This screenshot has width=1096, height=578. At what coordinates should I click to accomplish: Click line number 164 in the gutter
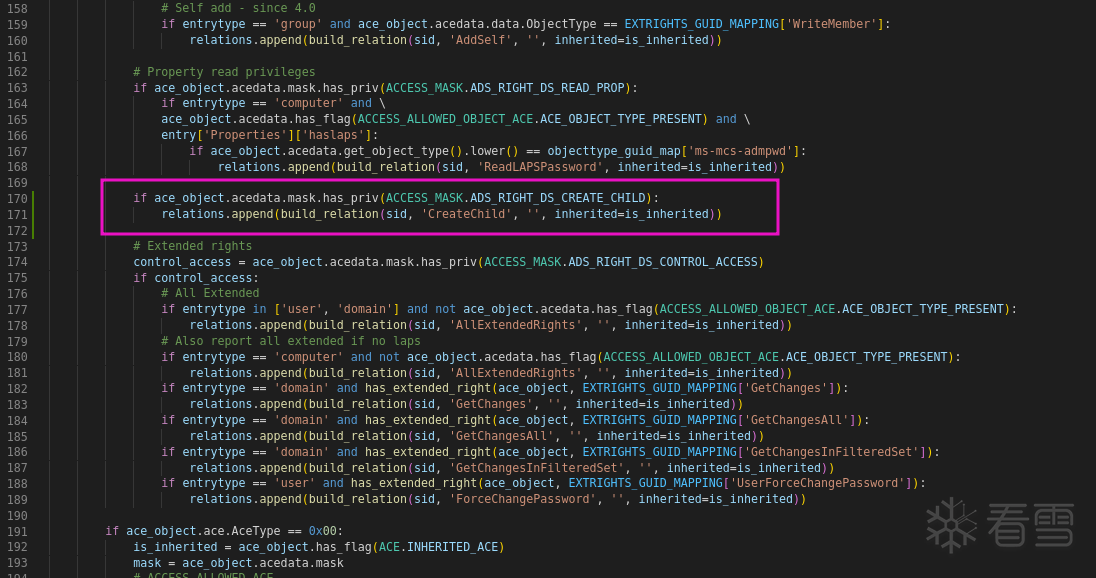[17, 103]
